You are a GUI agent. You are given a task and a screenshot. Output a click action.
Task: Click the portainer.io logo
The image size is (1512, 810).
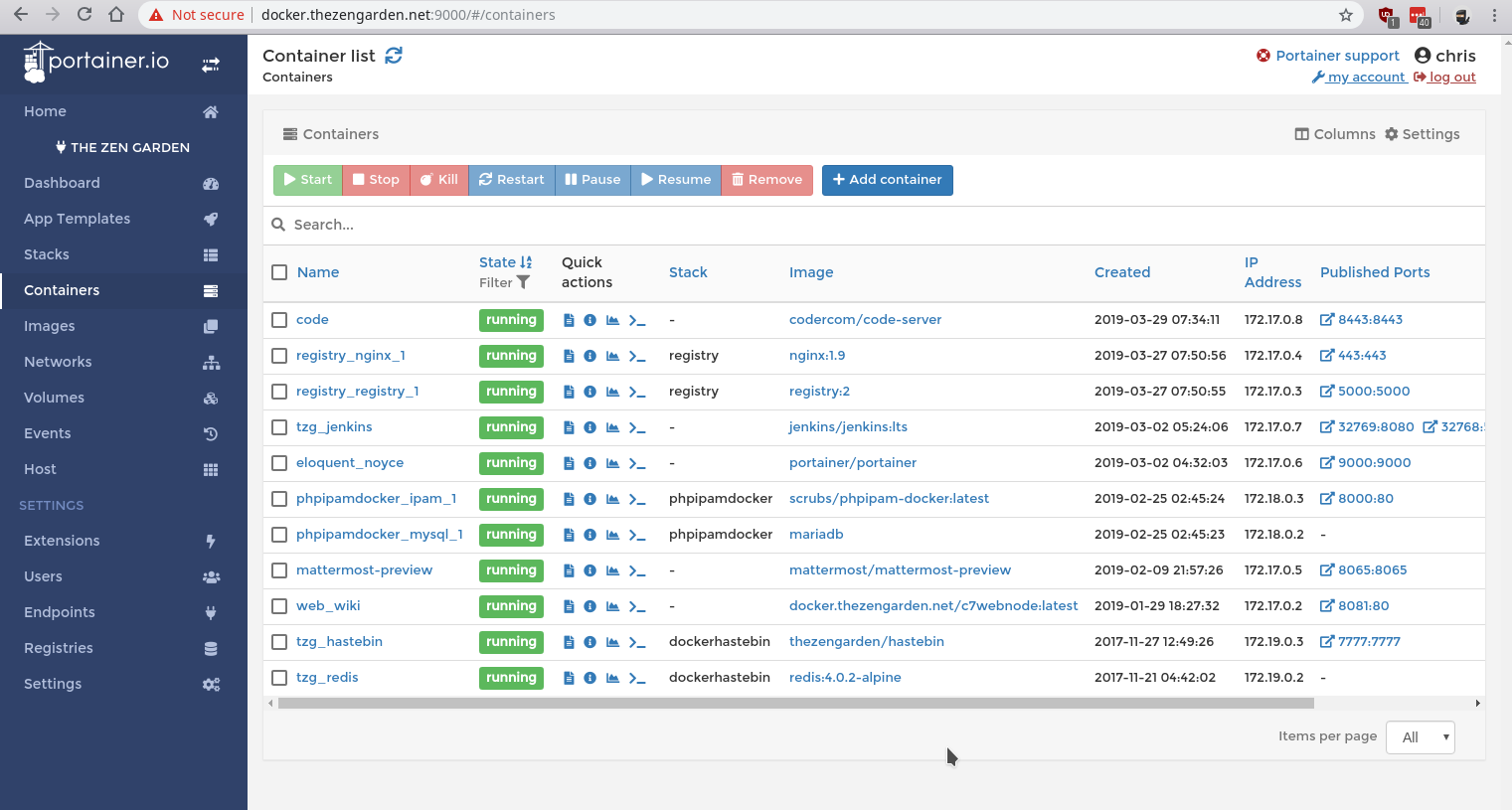click(x=96, y=62)
